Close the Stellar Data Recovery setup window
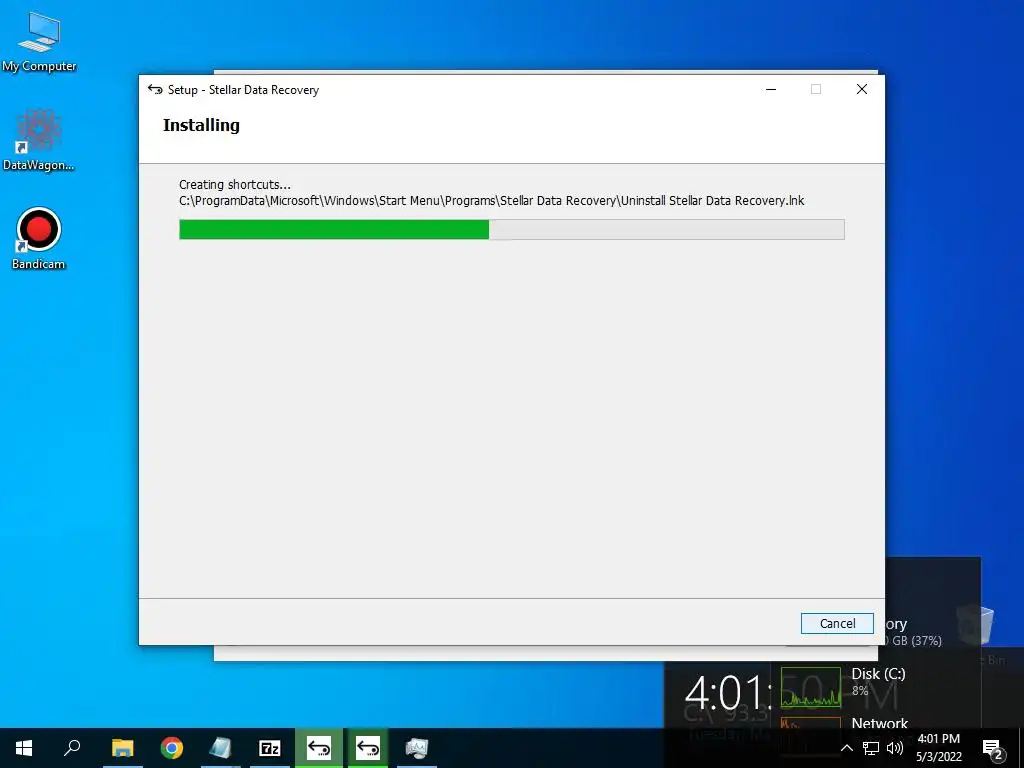The width and height of the screenshot is (1024, 768). point(861,89)
